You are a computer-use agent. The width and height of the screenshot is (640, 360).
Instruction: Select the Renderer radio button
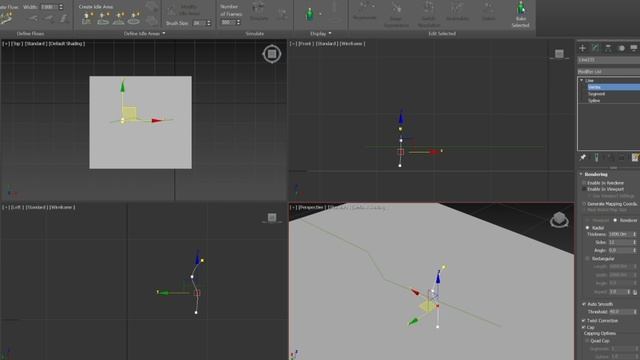[x=615, y=220]
